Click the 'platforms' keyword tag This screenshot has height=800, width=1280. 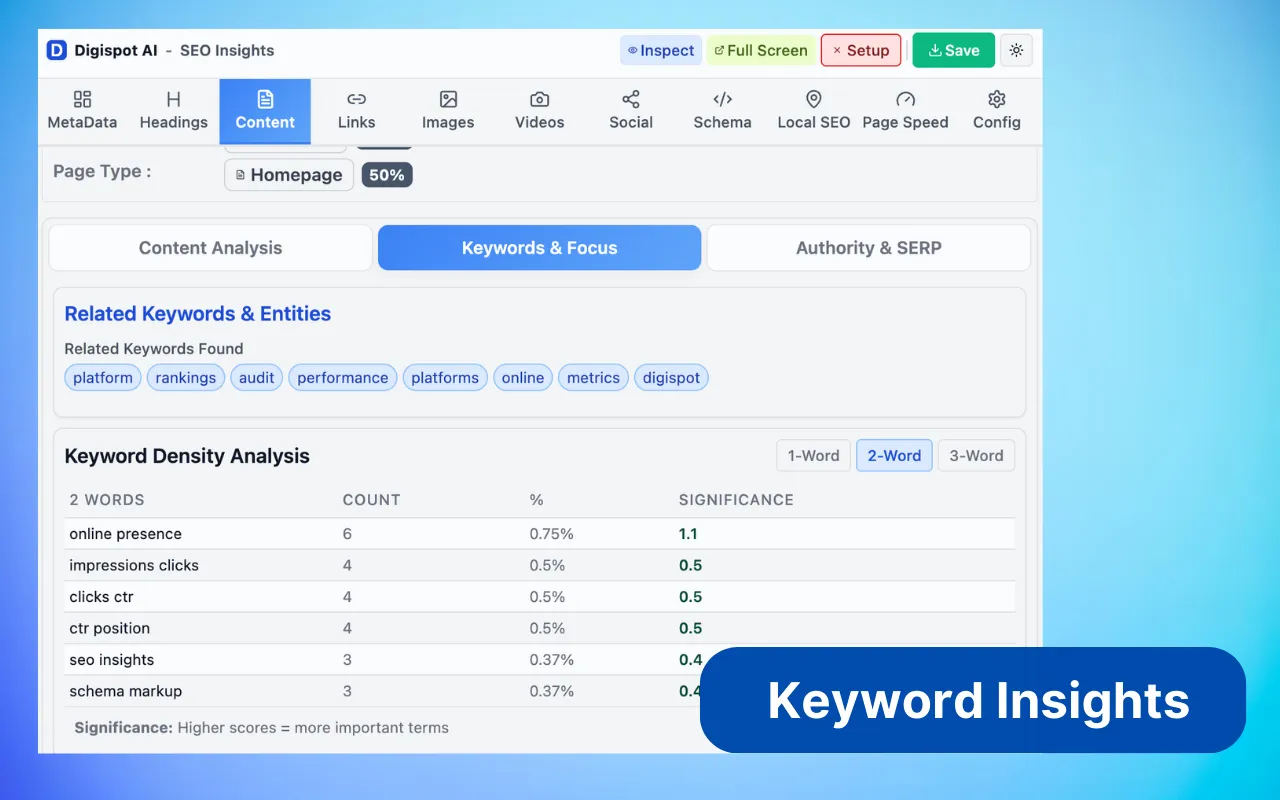(445, 377)
